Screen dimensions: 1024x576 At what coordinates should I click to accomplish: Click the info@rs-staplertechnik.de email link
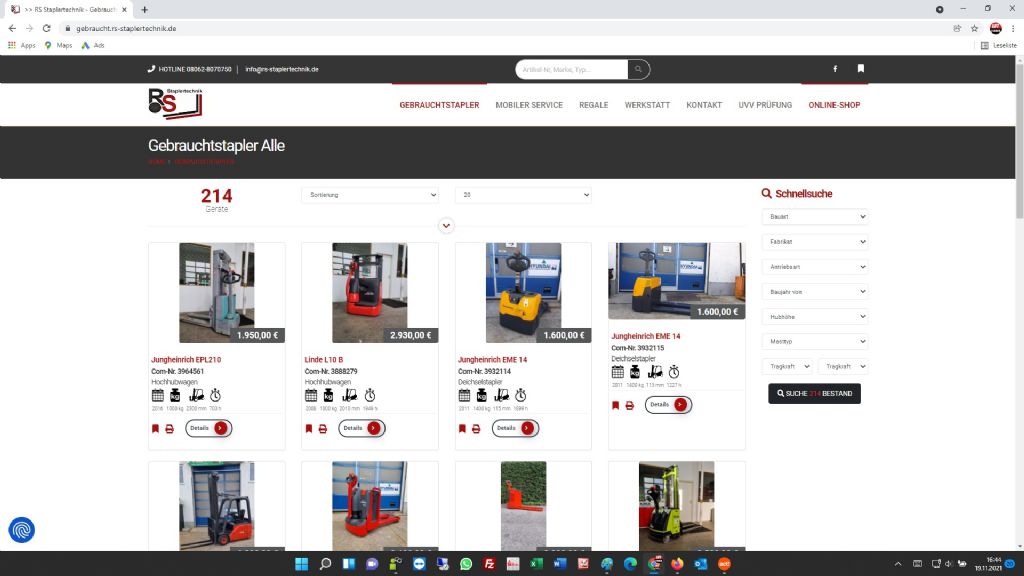(282, 69)
